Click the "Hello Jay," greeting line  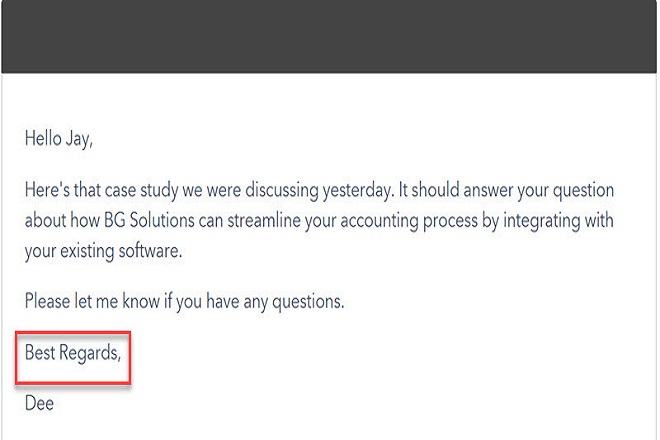(x=59, y=139)
